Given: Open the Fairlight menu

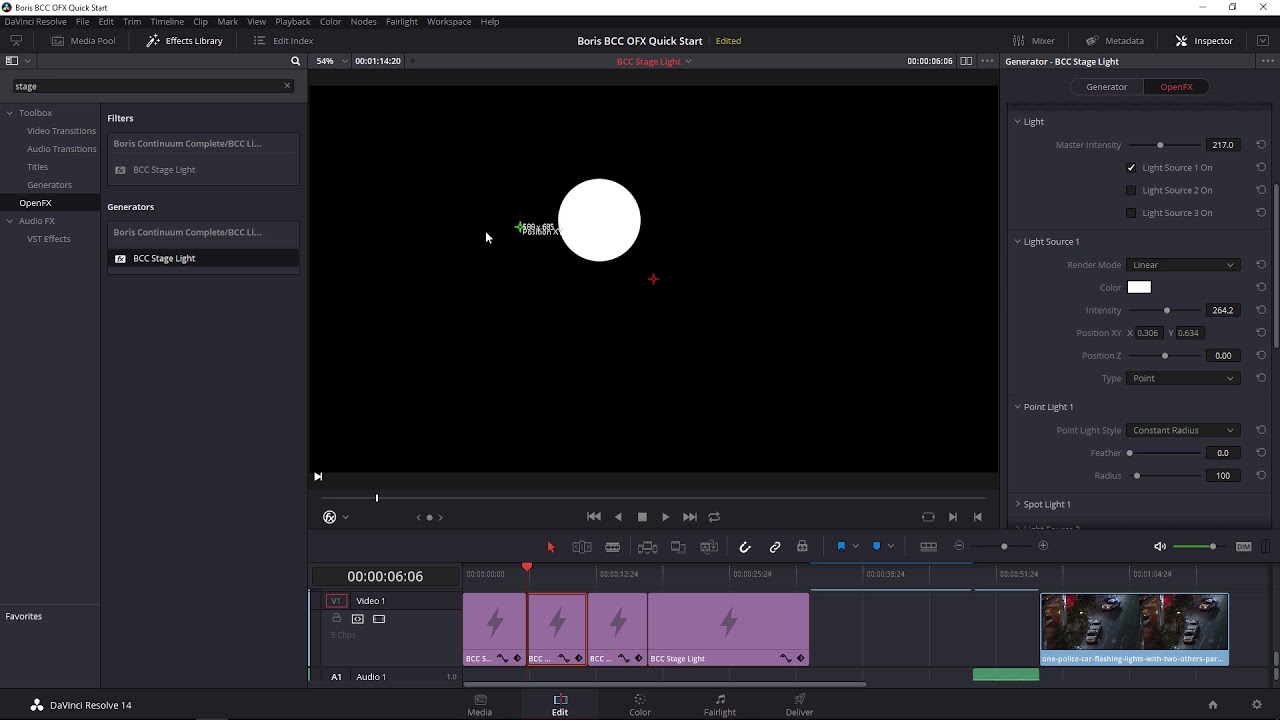Looking at the screenshot, I should coord(401,21).
